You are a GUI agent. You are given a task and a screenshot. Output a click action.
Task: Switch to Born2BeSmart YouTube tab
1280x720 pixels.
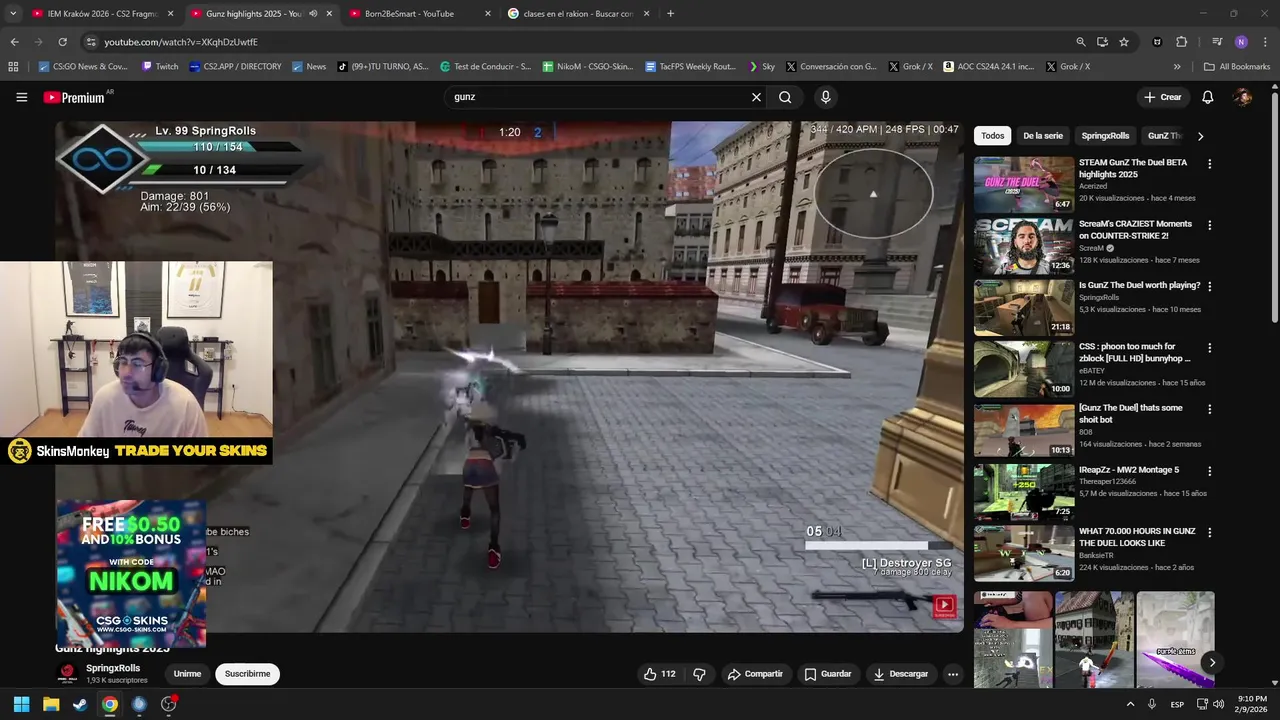[x=420, y=14]
